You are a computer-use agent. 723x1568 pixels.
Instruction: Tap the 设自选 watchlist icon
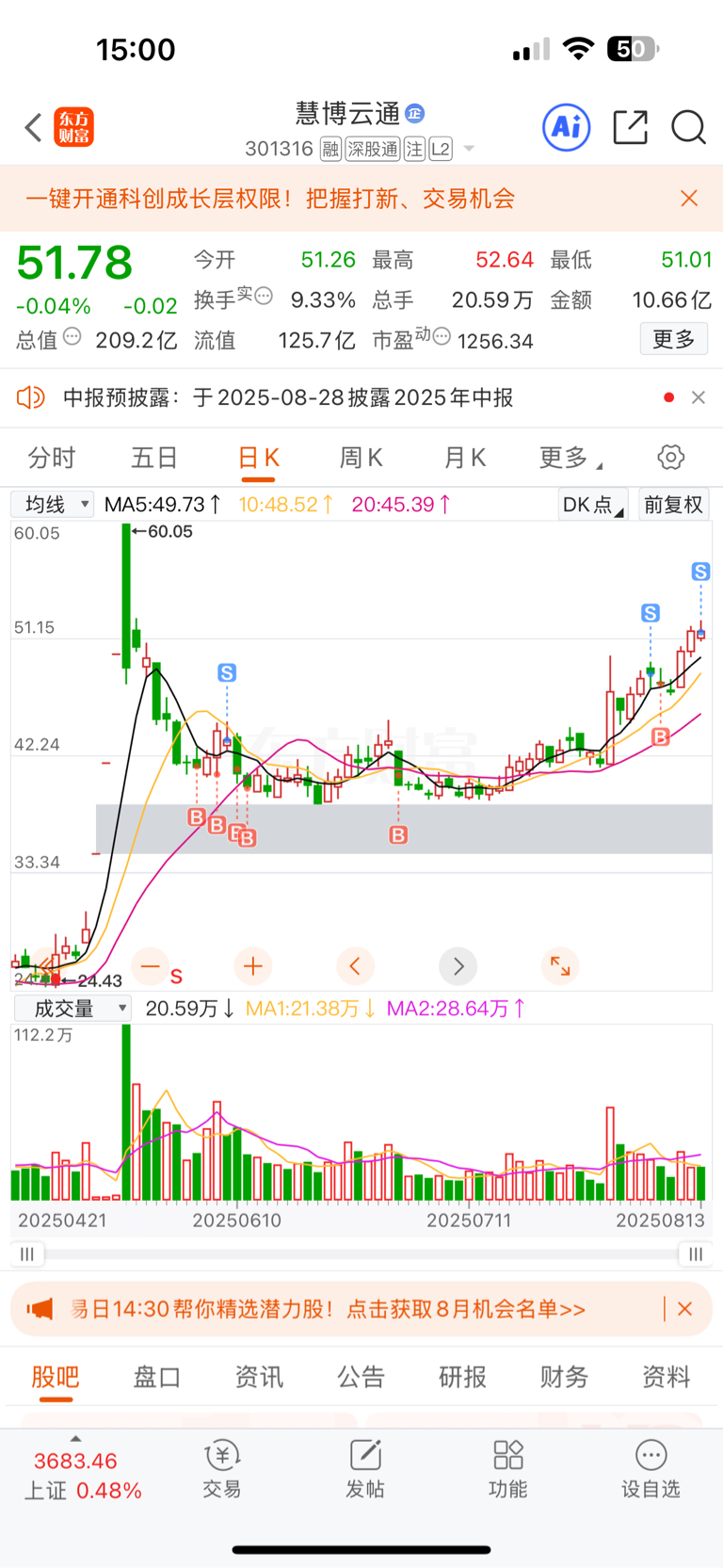651,1468
